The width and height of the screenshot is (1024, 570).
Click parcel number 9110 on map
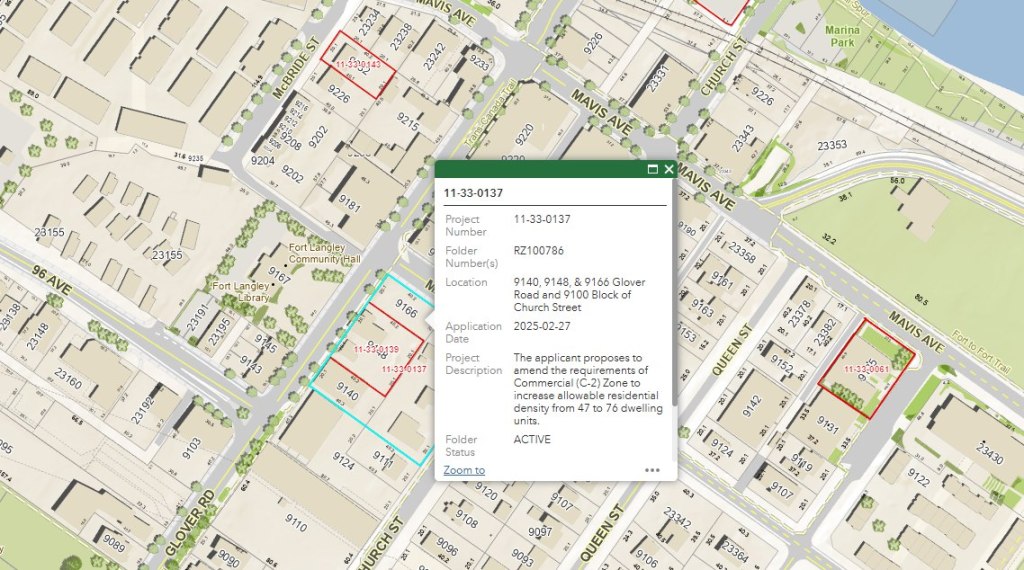pos(295,521)
